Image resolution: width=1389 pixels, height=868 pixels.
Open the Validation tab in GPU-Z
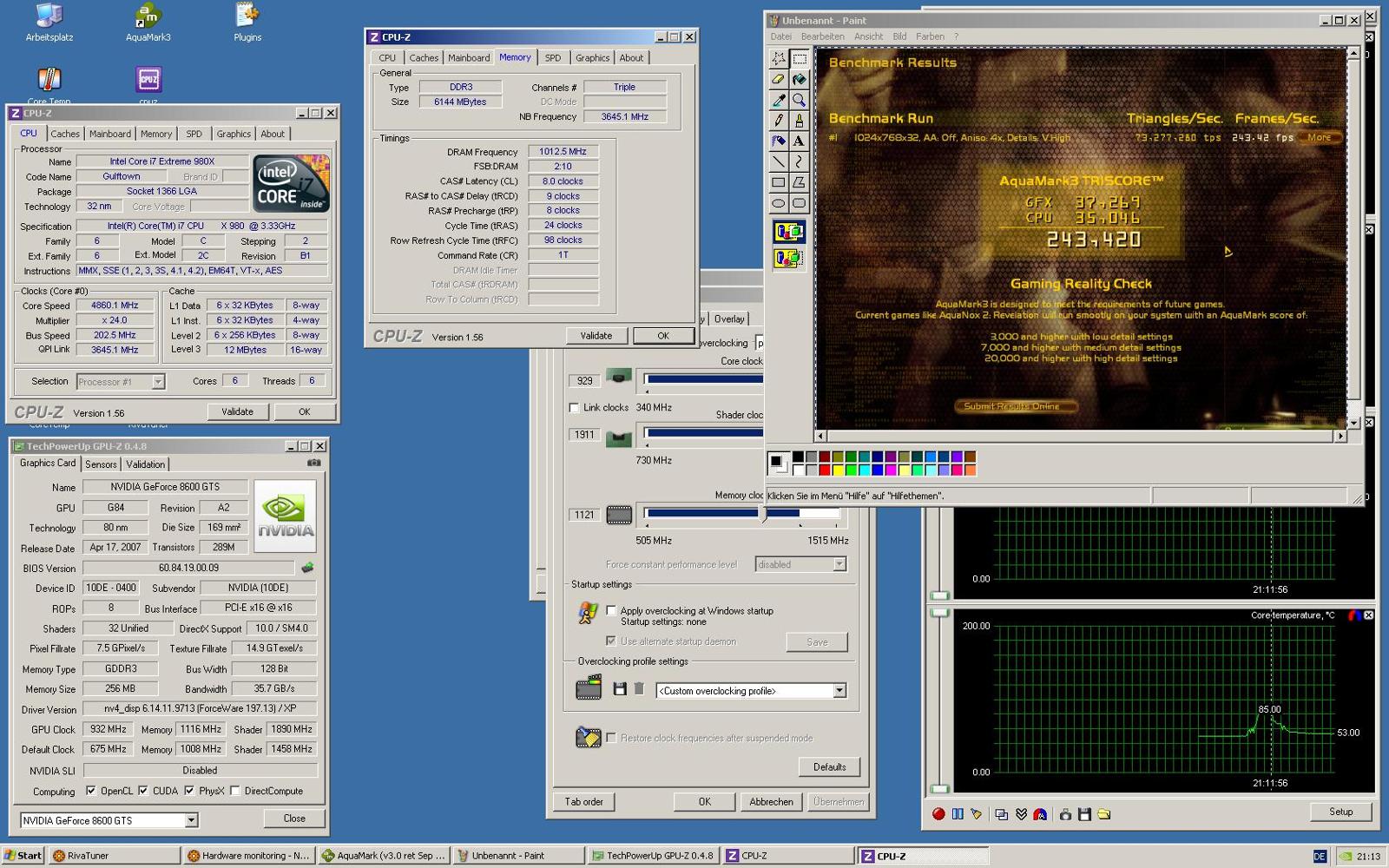(145, 464)
